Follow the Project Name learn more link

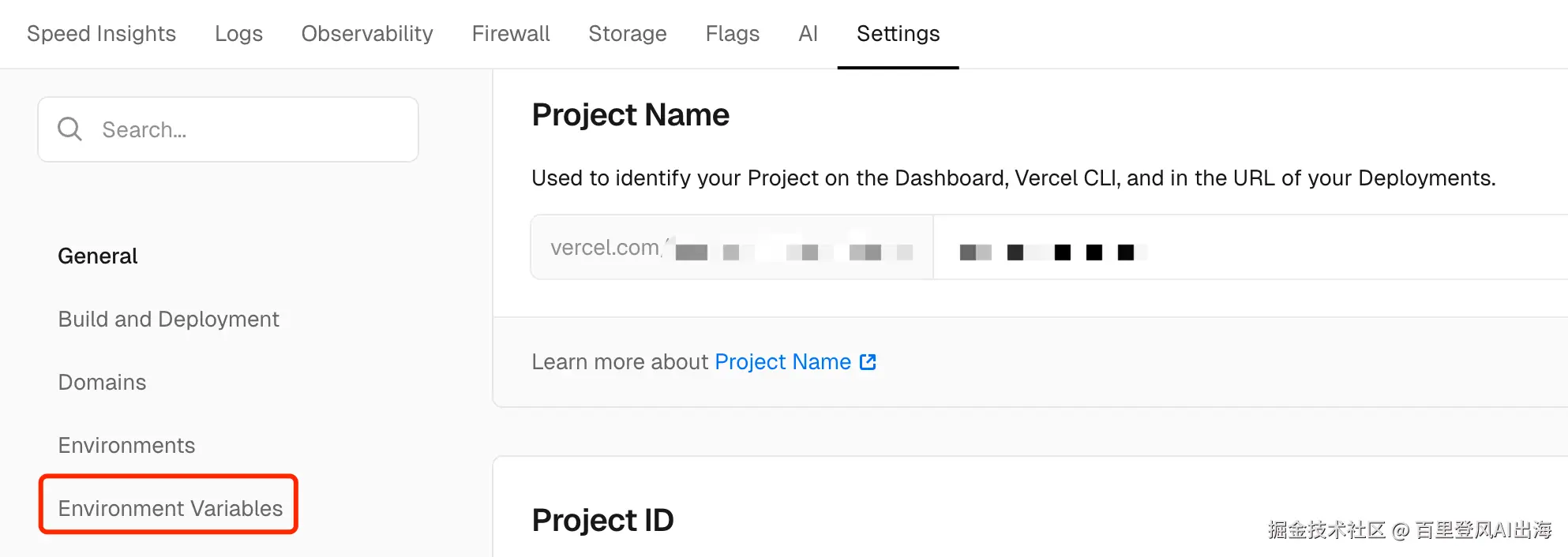(x=782, y=362)
